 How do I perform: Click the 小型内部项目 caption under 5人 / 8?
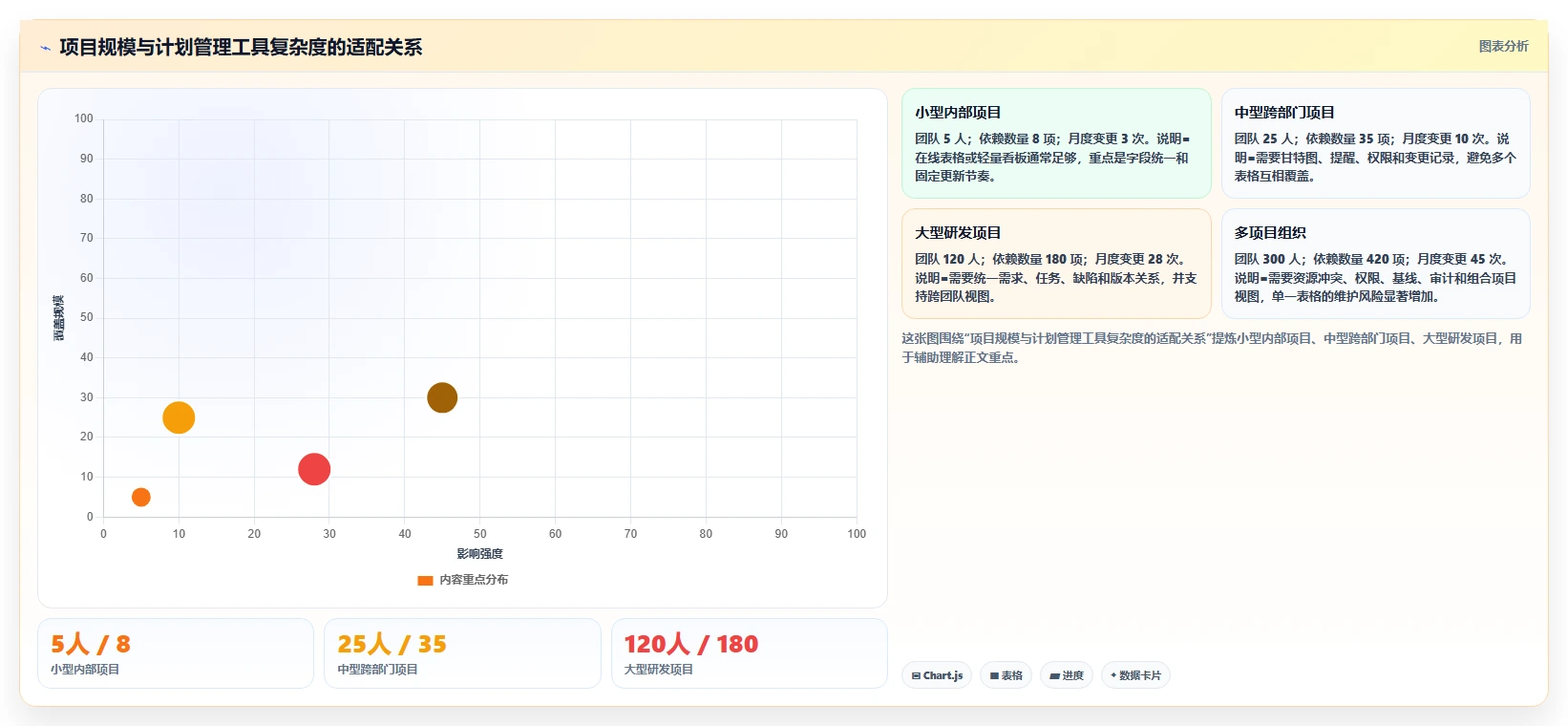85,670
